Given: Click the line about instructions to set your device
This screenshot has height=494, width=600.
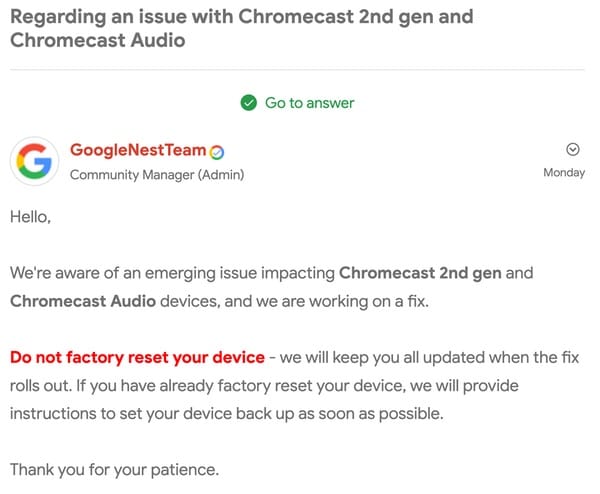Looking at the screenshot, I should (227, 414).
